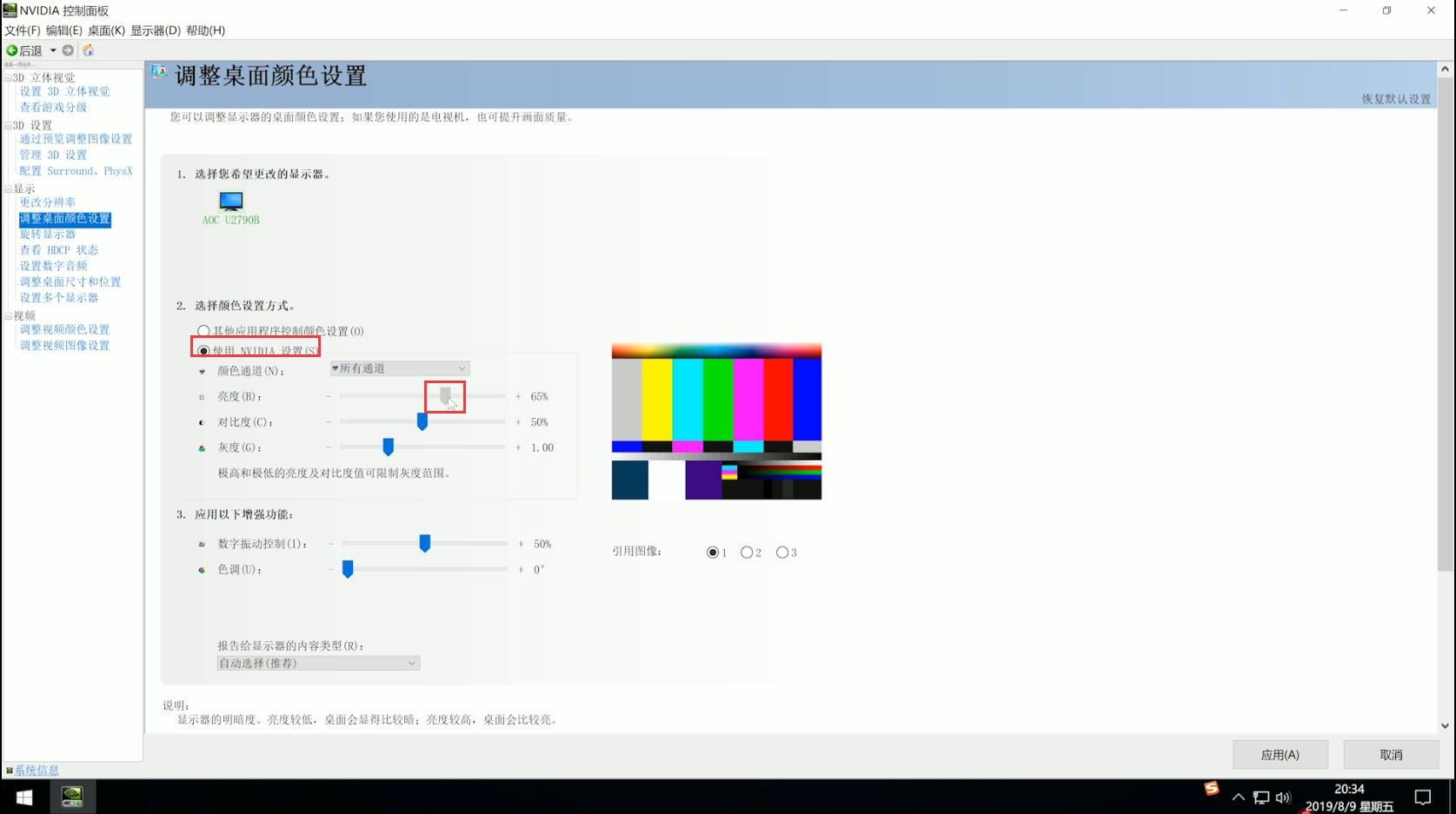Click the 65% brightness value

pyautogui.click(x=539, y=396)
